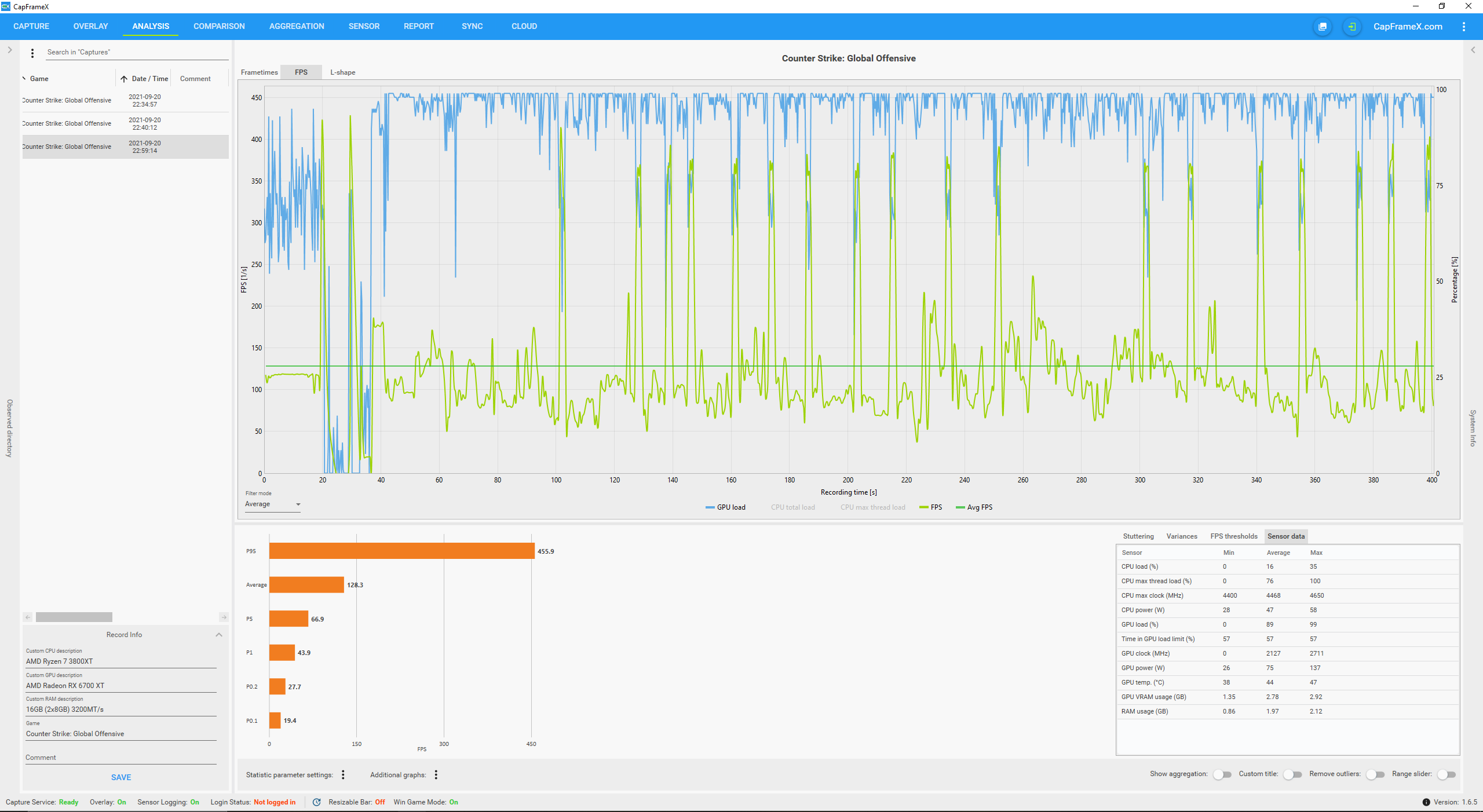This screenshot has width=1483, height=812.
Task: Collapse the Record Info panel
Action: pos(219,635)
